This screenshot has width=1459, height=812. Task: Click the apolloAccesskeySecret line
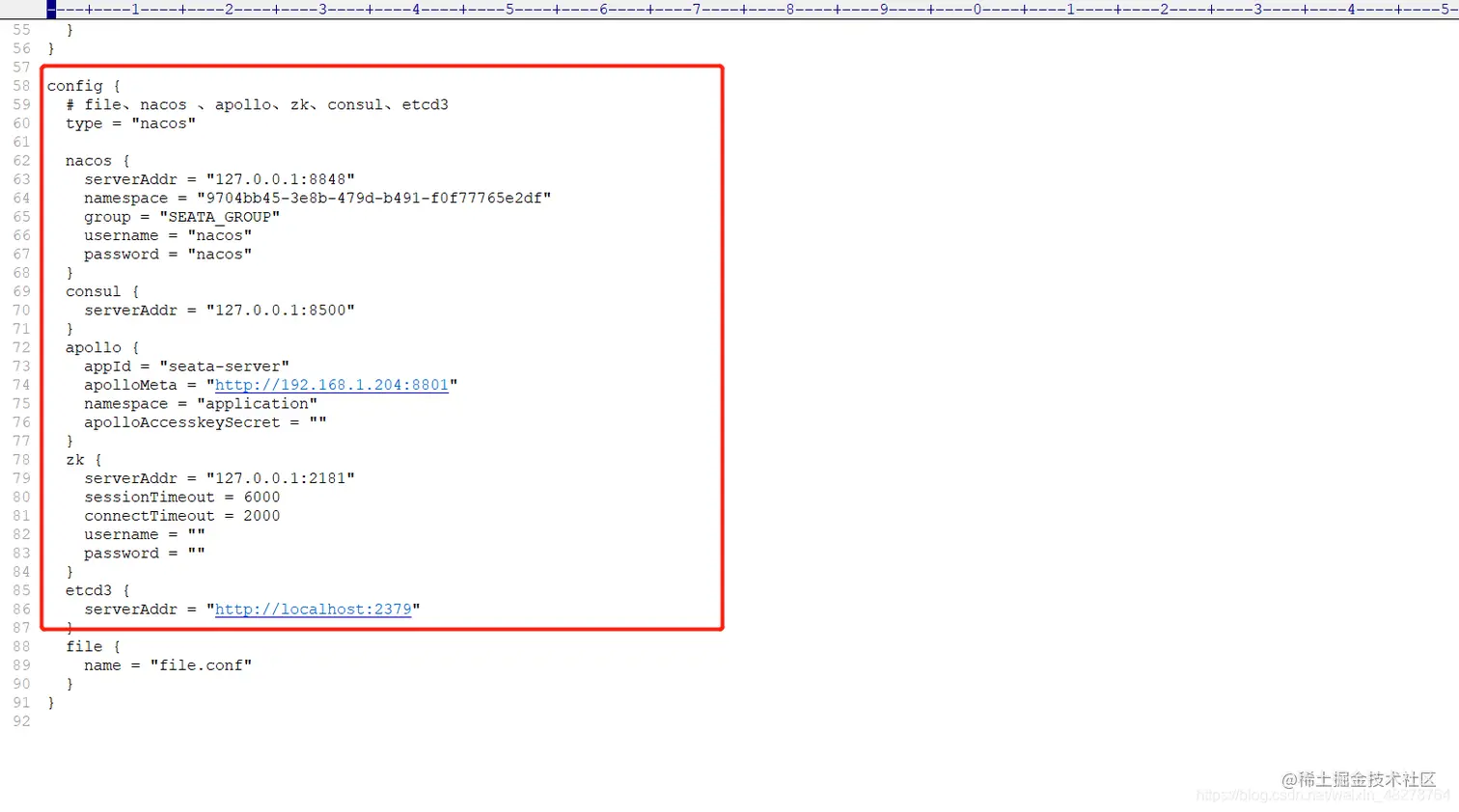[x=206, y=422]
